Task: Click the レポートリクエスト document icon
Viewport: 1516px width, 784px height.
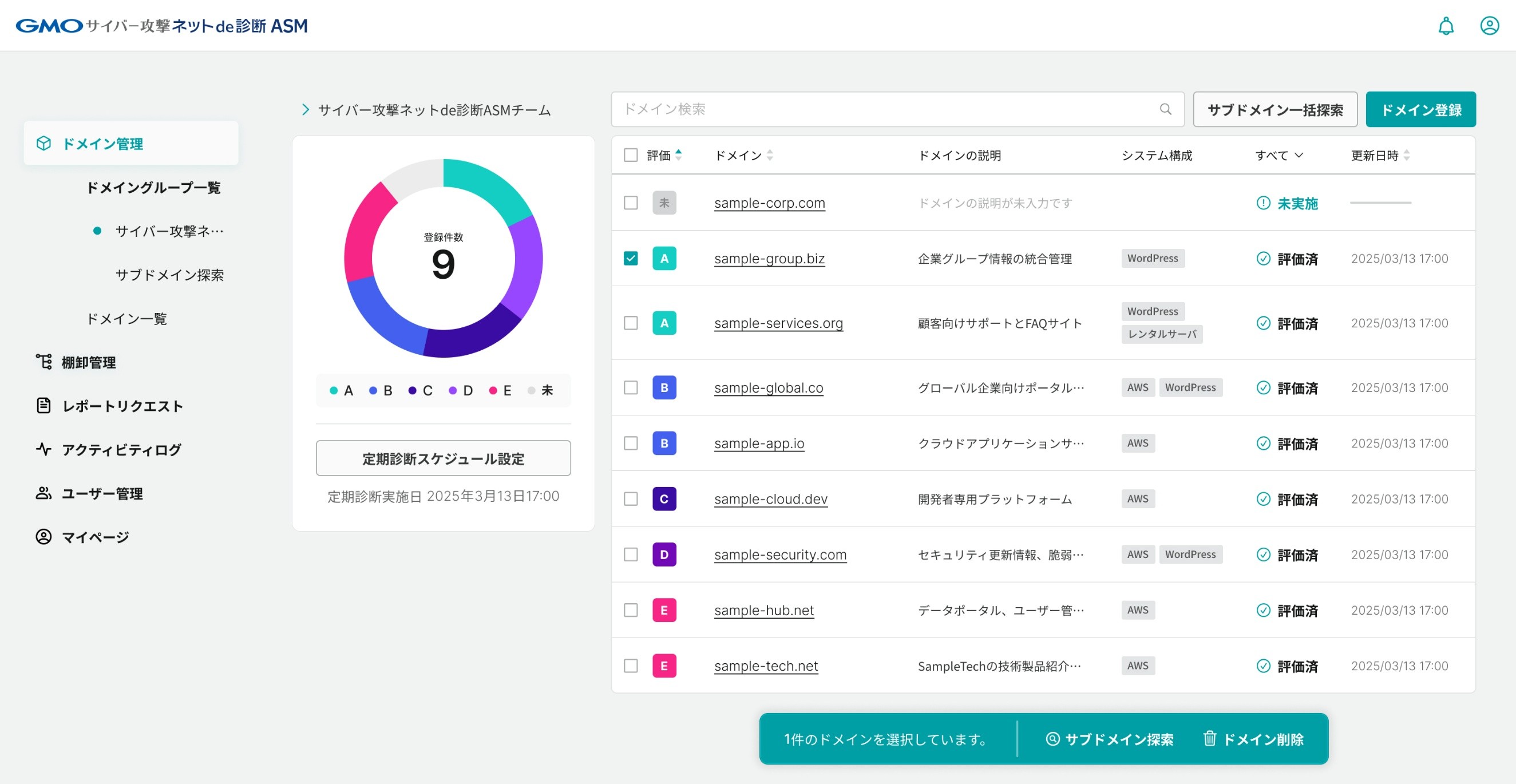Action: pos(43,406)
